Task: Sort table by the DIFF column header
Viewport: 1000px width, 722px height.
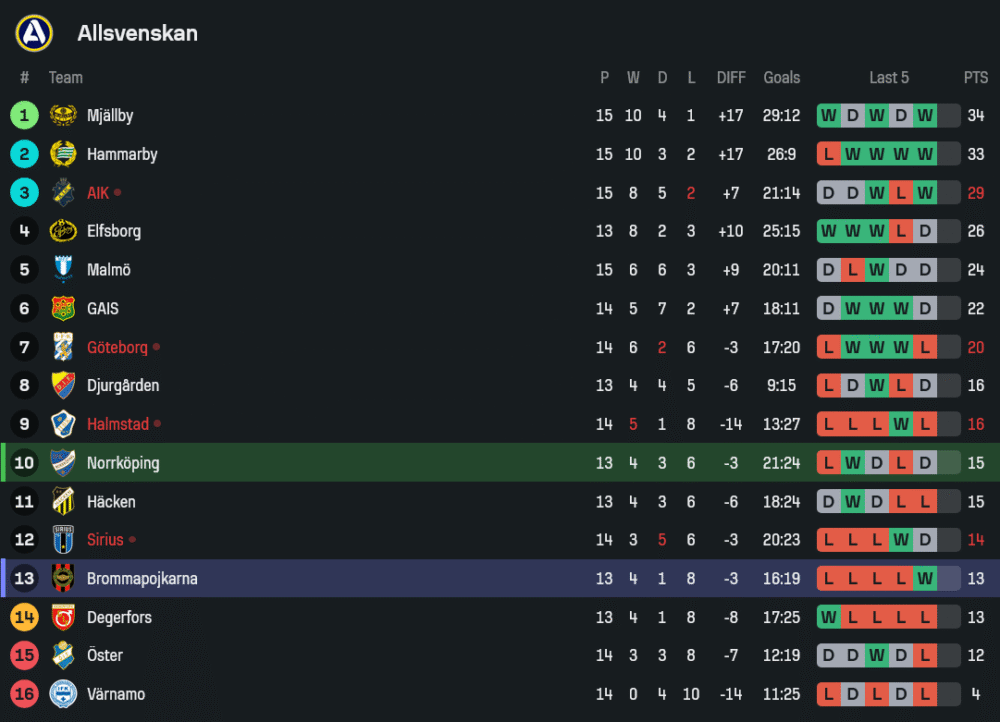Action: pos(731,78)
